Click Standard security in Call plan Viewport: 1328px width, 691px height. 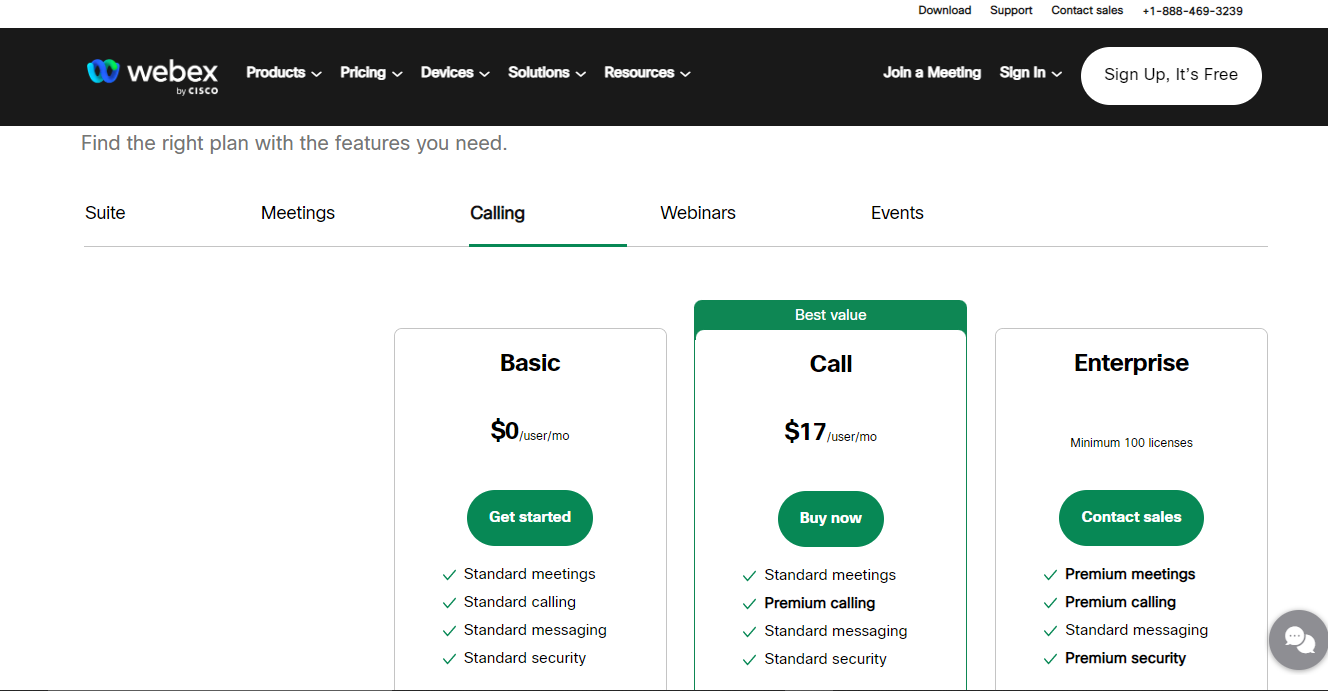826,659
